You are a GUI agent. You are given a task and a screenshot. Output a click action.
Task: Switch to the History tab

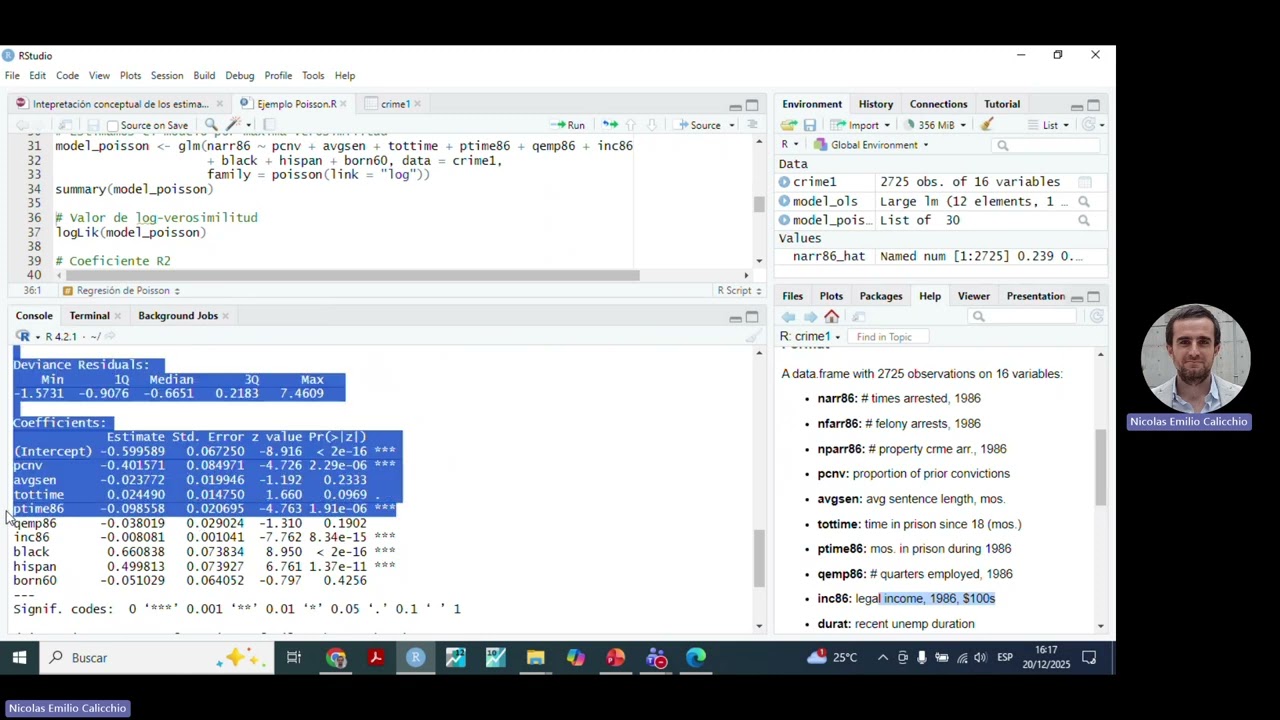[875, 104]
